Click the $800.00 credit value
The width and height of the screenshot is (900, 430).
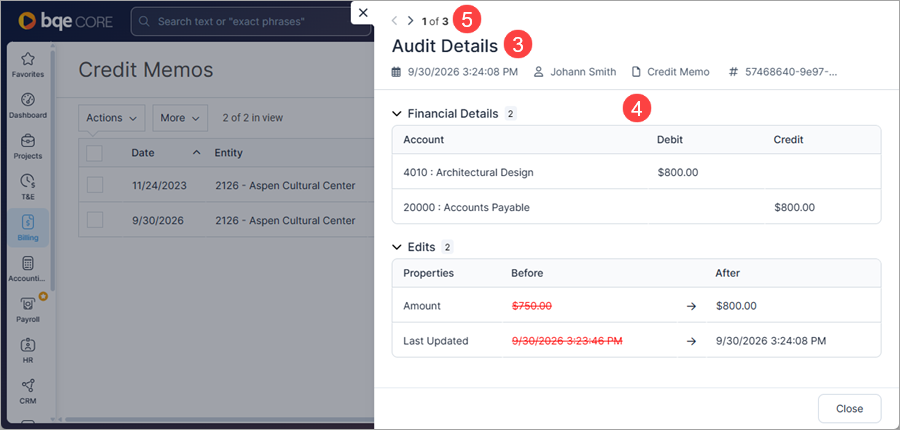pyautogui.click(x=794, y=207)
